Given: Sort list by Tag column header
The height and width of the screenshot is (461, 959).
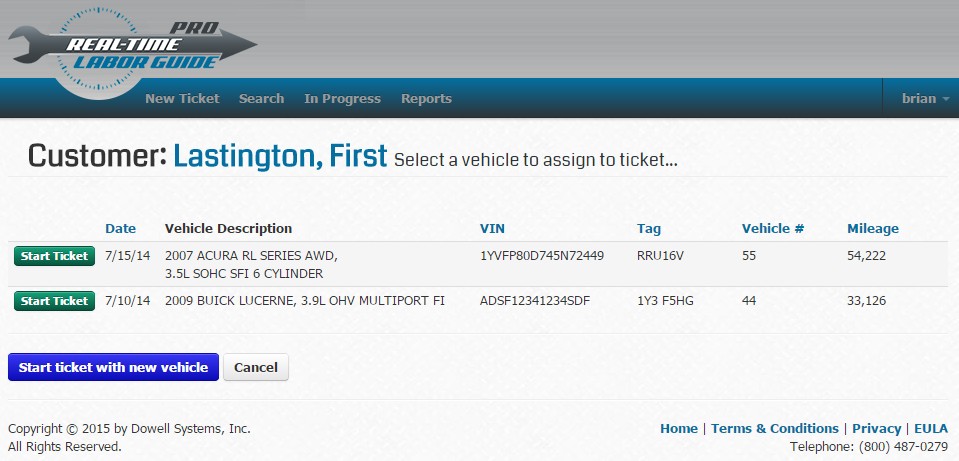Looking at the screenshot, I should 648,229.
